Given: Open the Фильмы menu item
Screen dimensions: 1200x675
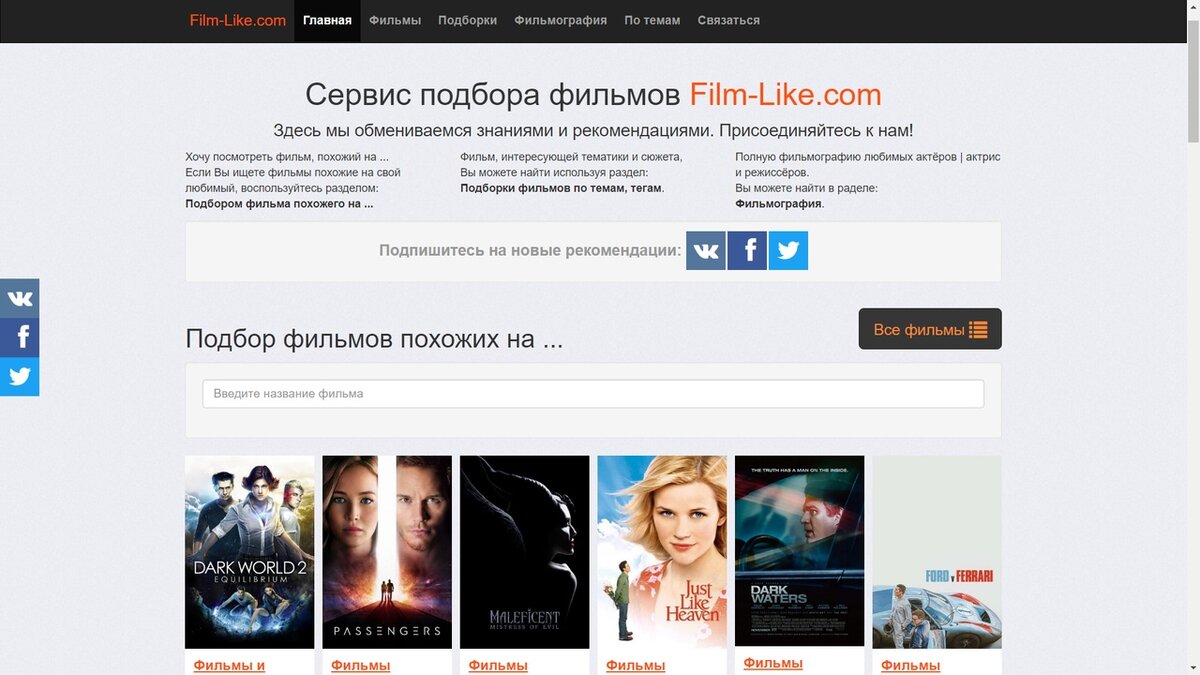Looking at the screenshot, I should click(395, 20).
